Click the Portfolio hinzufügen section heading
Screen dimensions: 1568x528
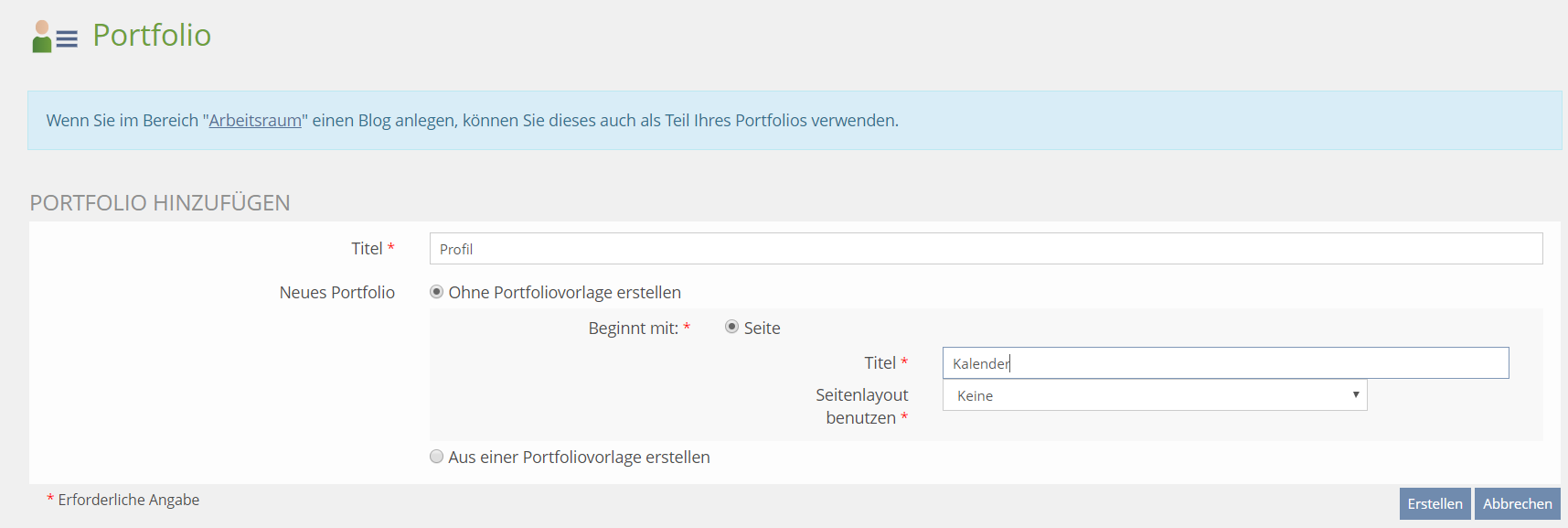160,202
